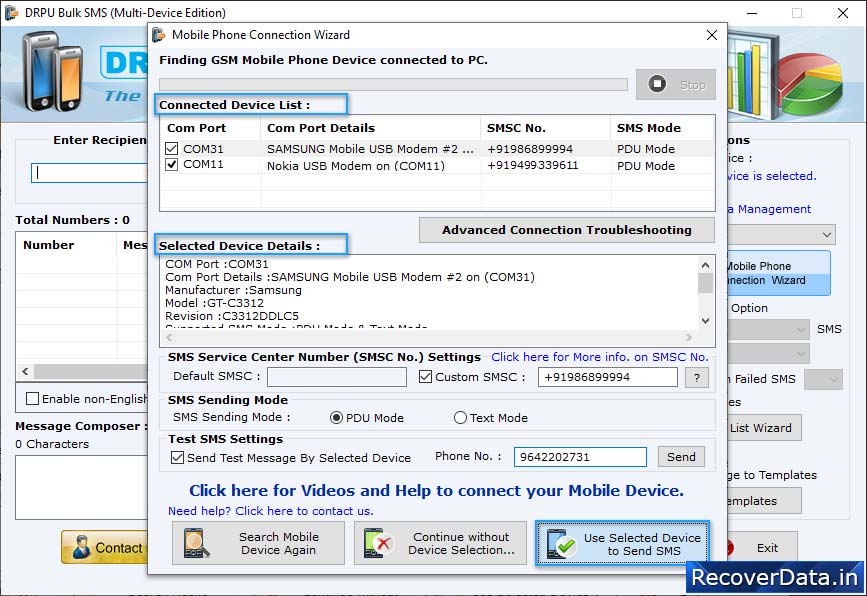Click the Com Port column header
The width and height of the screenshot is (867, 596).
coord(210,128)
